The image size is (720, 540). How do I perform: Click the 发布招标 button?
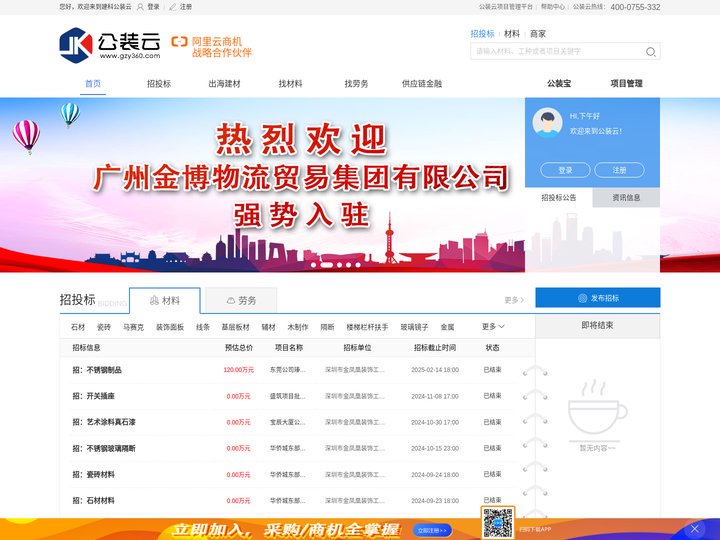click(x=598, y=298)
